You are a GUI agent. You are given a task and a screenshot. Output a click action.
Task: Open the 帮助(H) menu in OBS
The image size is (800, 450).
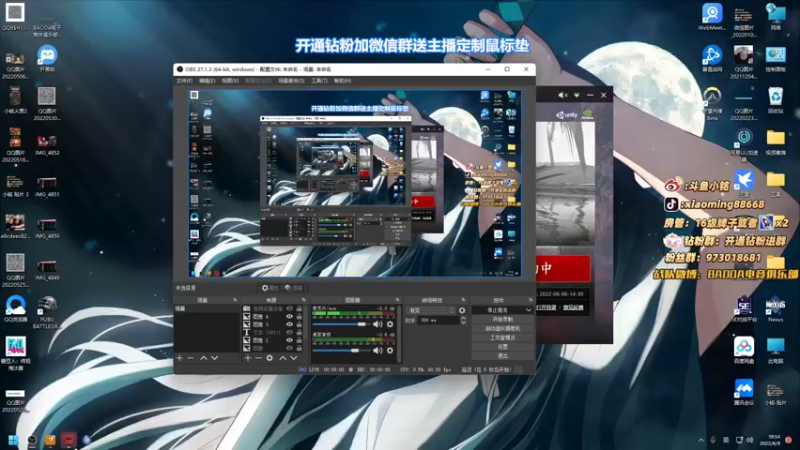pyautogui.click(x=342, y=81)
